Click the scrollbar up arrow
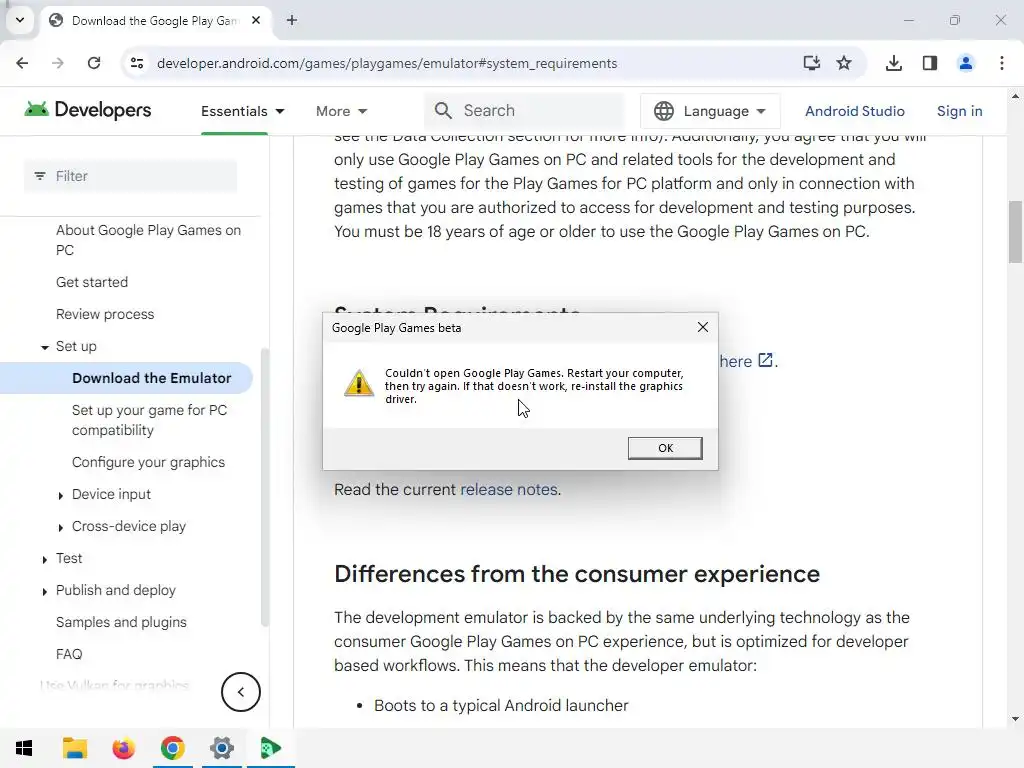1024x768 pixels. [1015, 96]
